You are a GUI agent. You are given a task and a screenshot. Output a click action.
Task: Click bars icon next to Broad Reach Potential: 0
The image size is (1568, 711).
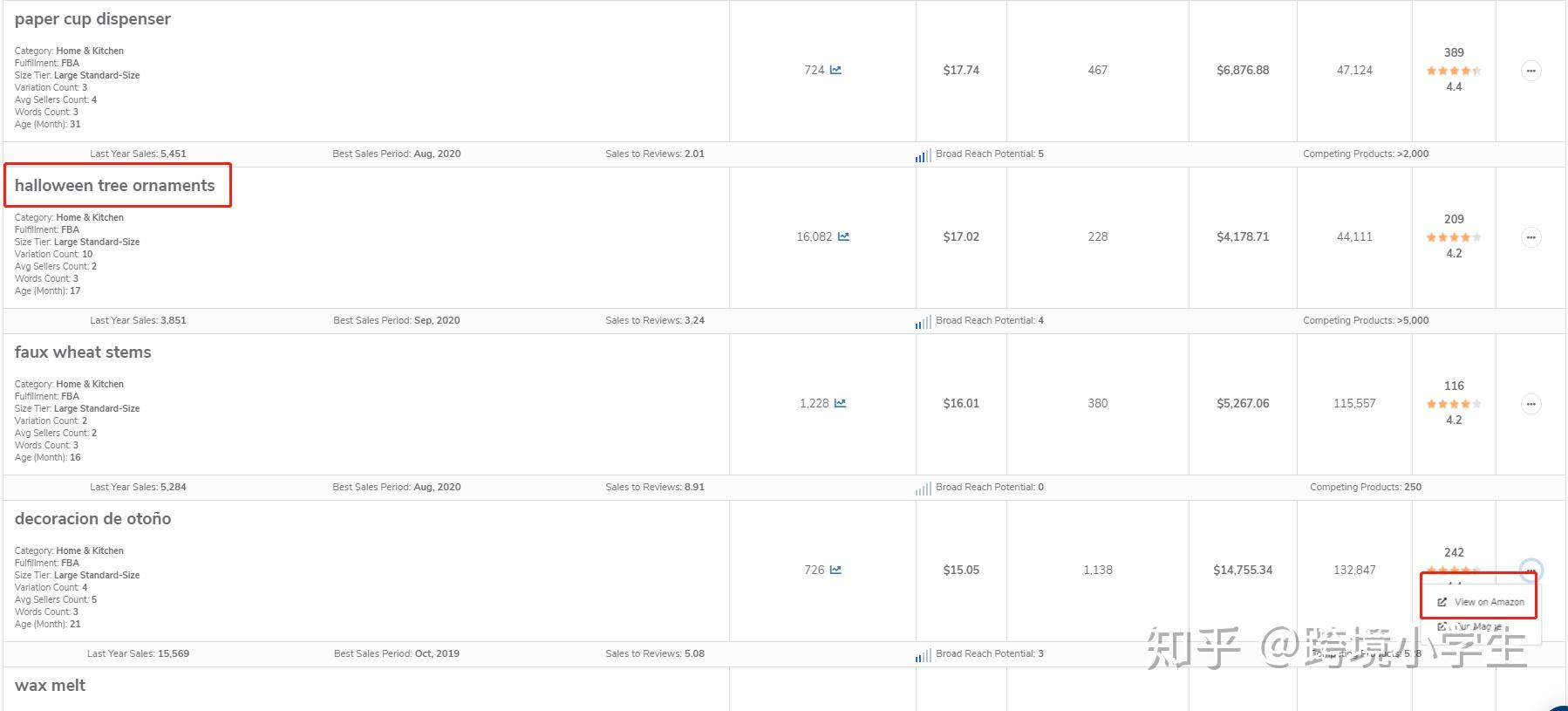(x=923, y=488)
